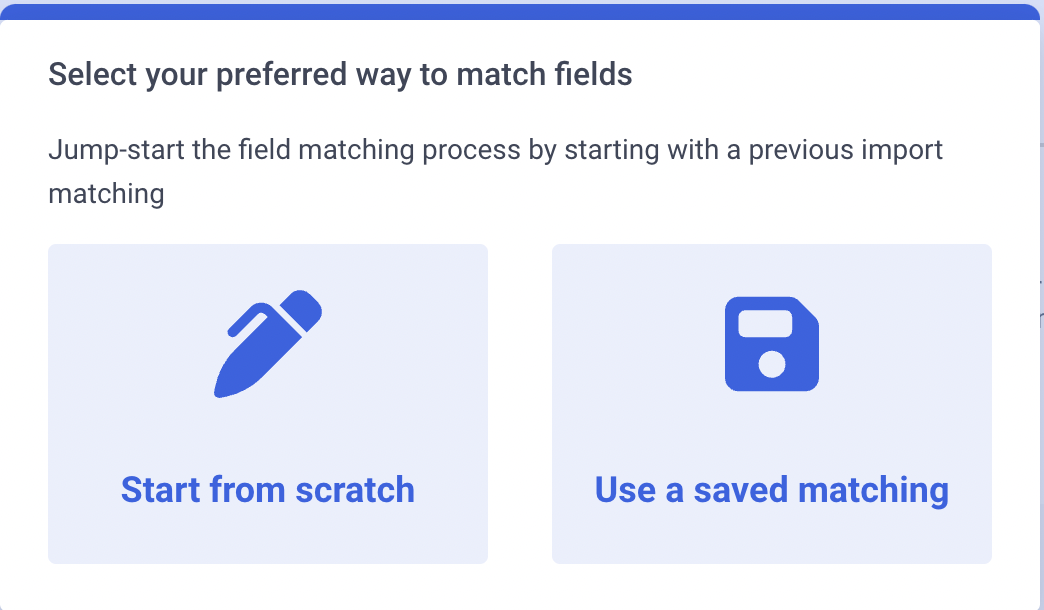Screen dimensions: 1044x610
Task: Click the pencil icon for starting fresh
Action: (268, 344)
